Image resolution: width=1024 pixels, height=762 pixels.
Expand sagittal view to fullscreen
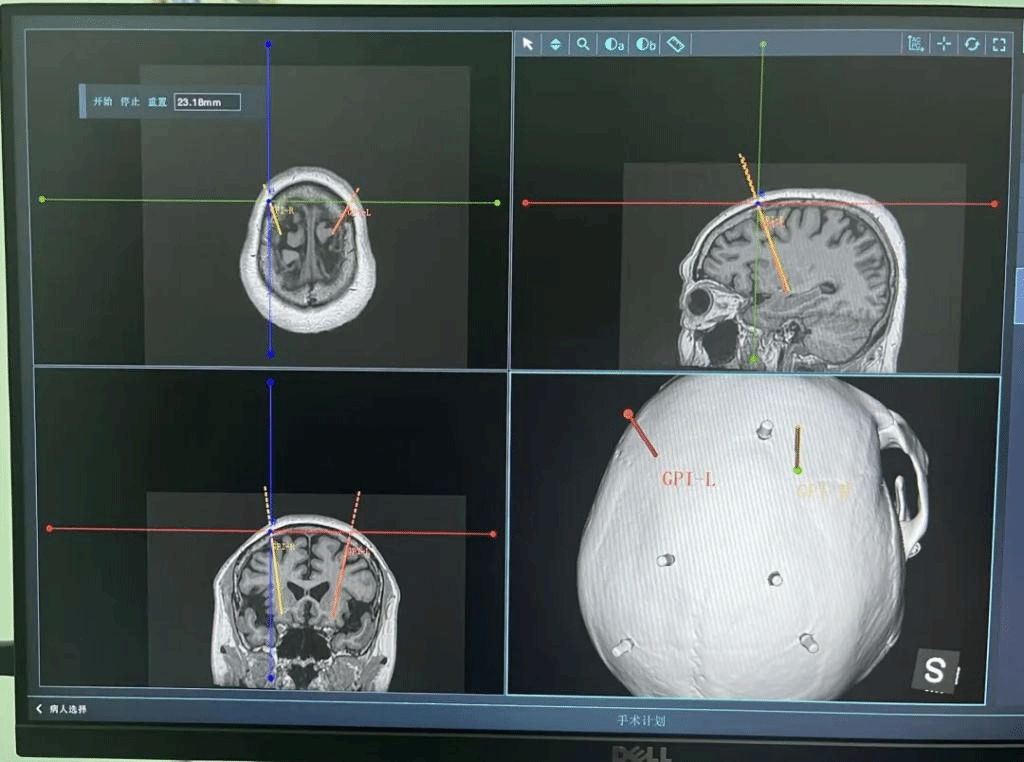pyautogui.click(x=998, y=44)
